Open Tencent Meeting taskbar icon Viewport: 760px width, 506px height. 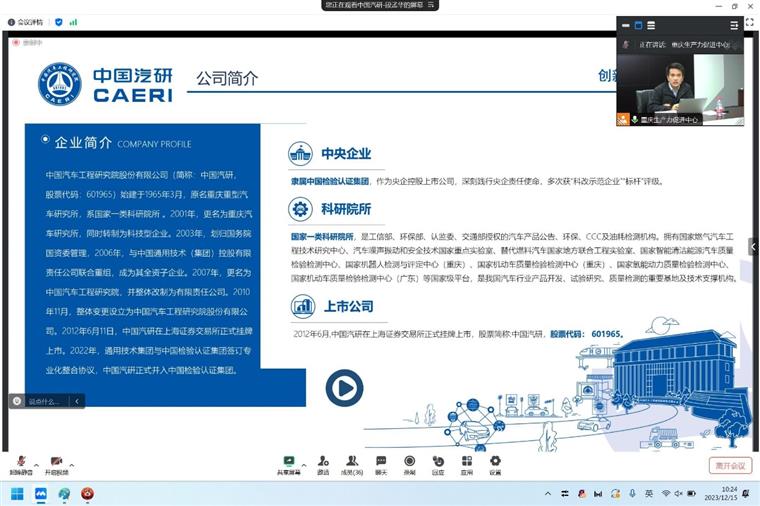pyautogui.click(x=41, y=494)
